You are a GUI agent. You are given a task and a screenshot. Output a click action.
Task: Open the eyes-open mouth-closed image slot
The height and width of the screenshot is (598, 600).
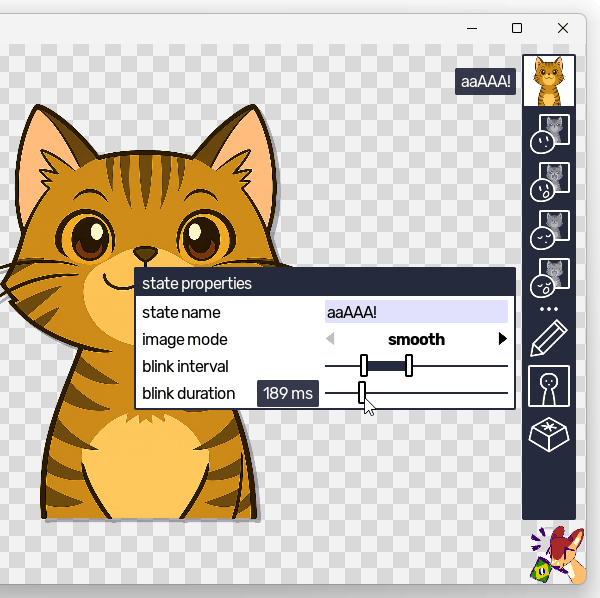point(549,134)
